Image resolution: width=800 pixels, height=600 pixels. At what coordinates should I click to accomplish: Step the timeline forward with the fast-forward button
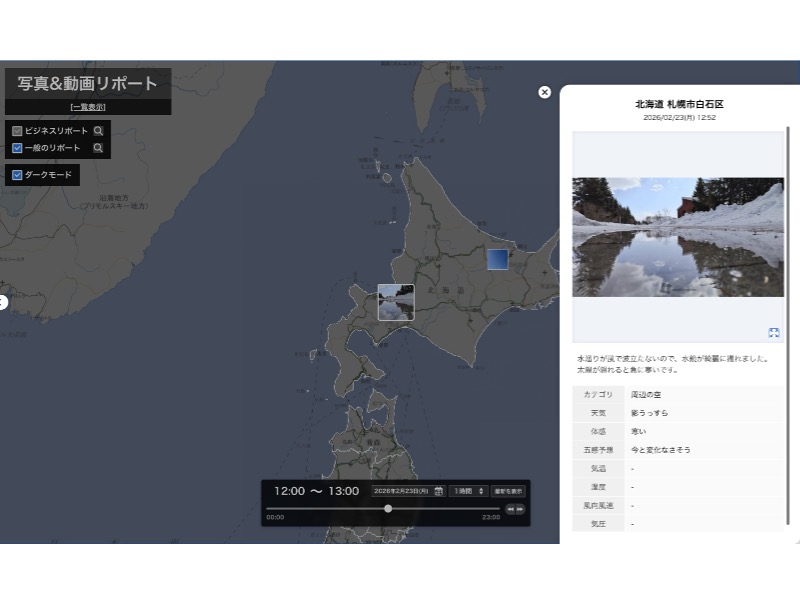520,509
